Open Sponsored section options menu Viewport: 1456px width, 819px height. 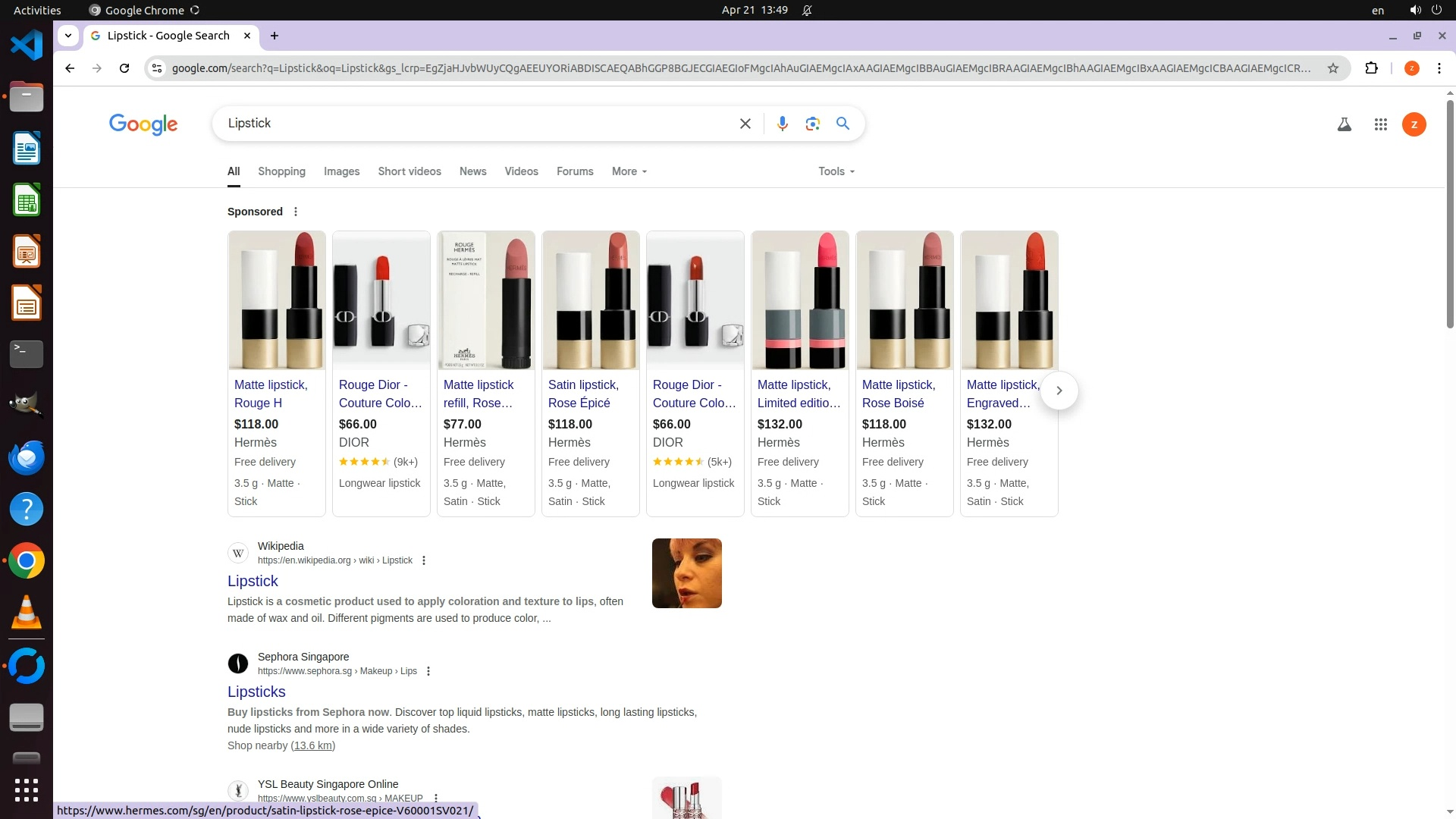(x=296, y=212)
